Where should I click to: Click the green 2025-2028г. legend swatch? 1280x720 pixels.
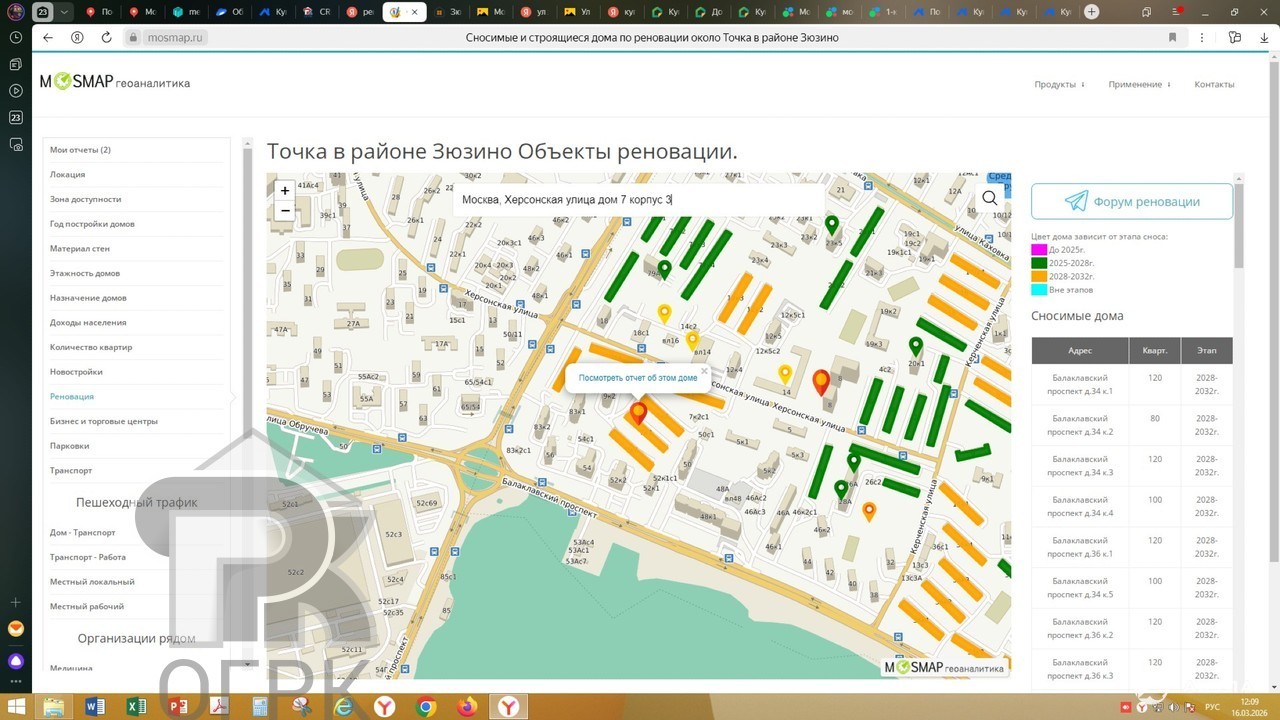click(x=1039, y=263)
